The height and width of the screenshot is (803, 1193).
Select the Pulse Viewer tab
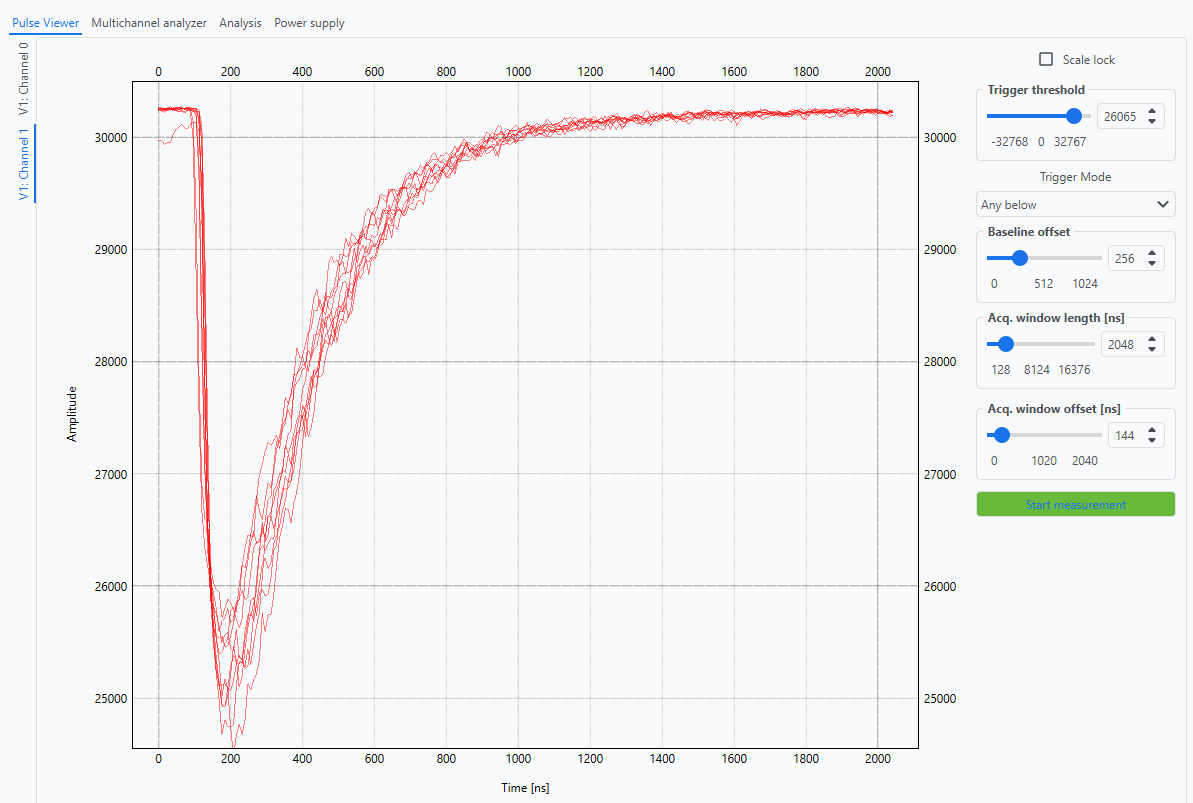[x=45, y=23]
